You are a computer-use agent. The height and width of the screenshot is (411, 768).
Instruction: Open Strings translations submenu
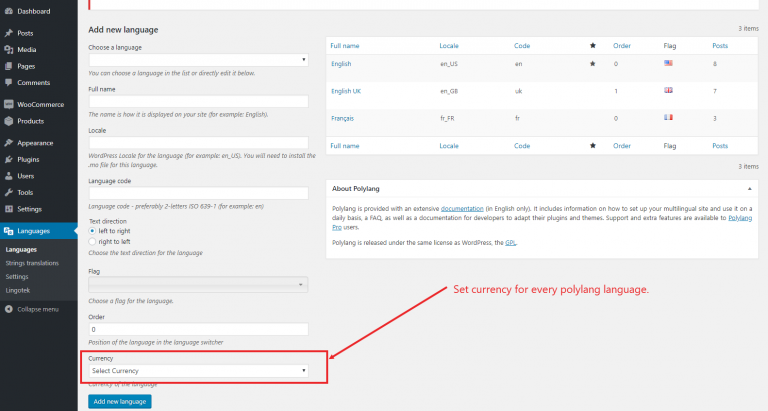(x=32, y=263)
